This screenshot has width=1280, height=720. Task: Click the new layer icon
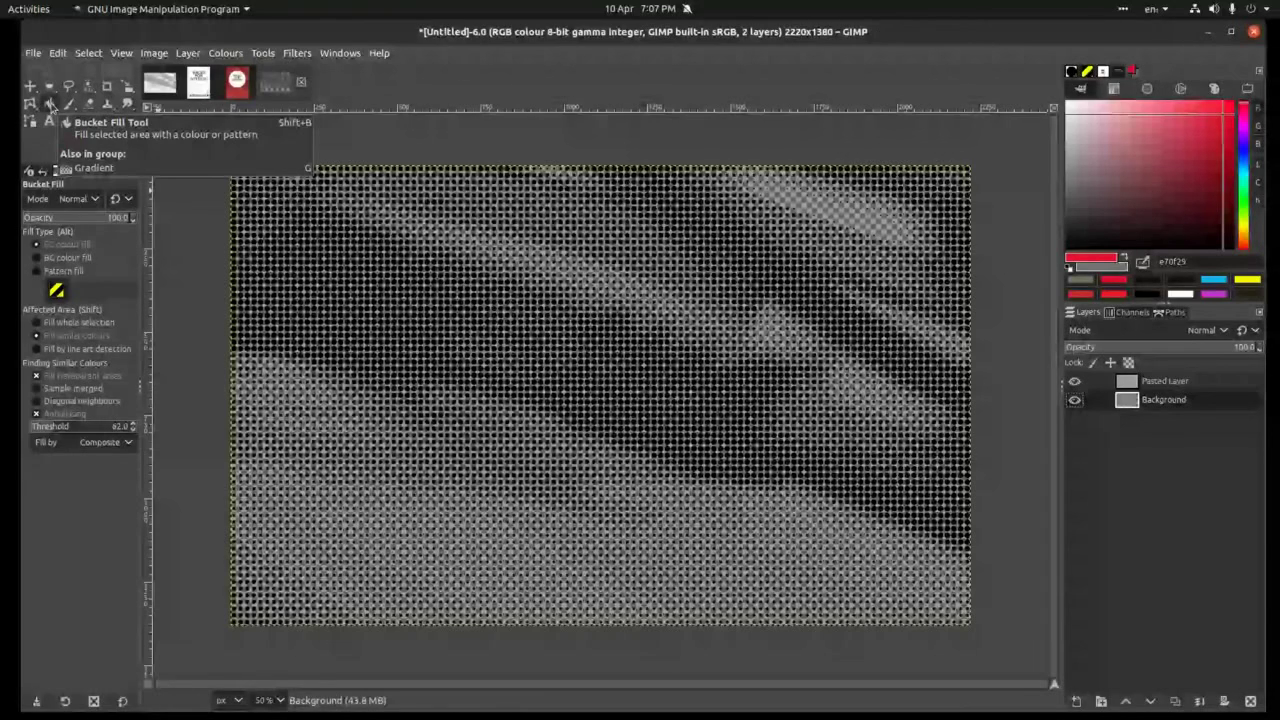[x=1077, y=702]
